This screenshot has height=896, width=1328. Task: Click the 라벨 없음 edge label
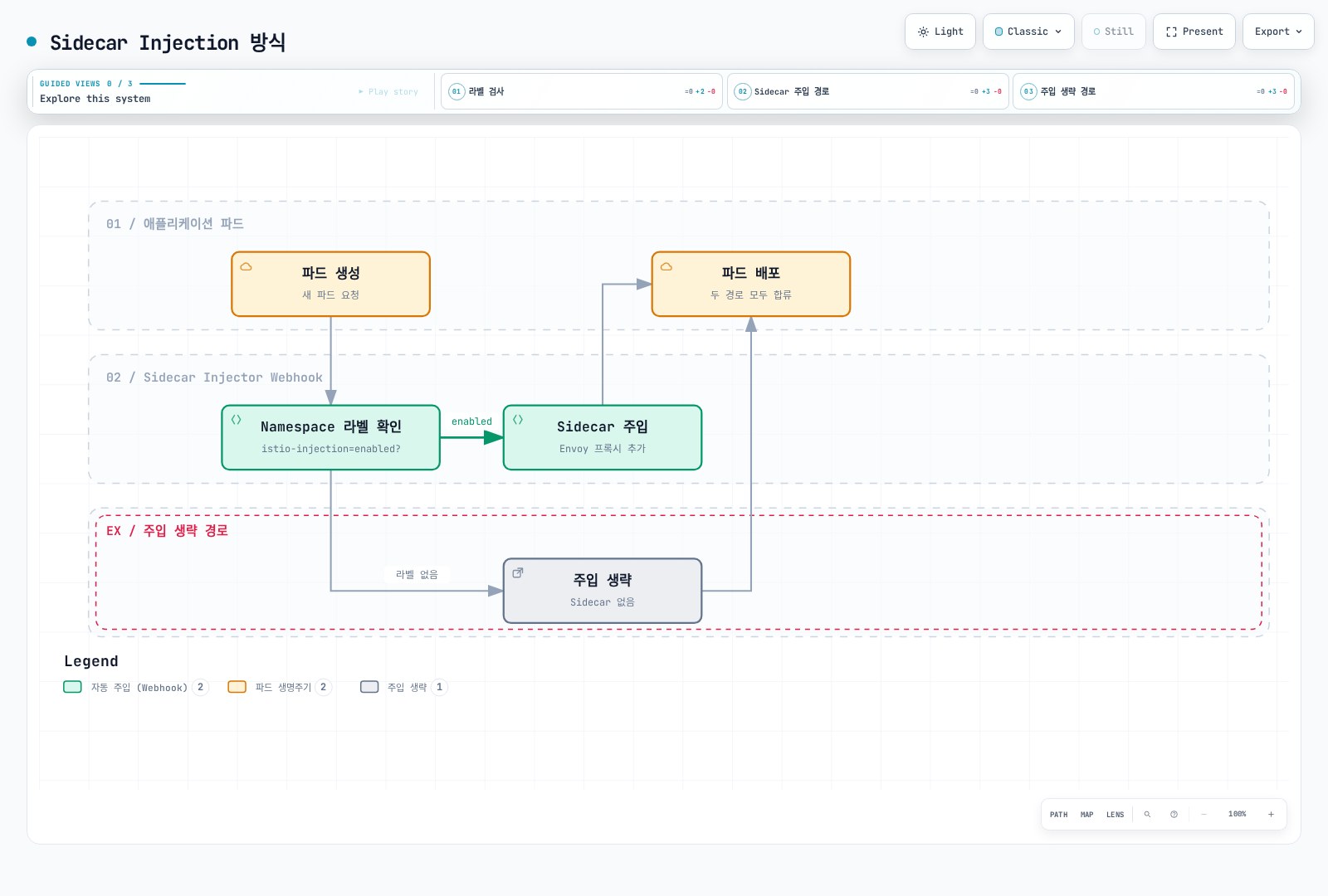click(x=417, y=574)
